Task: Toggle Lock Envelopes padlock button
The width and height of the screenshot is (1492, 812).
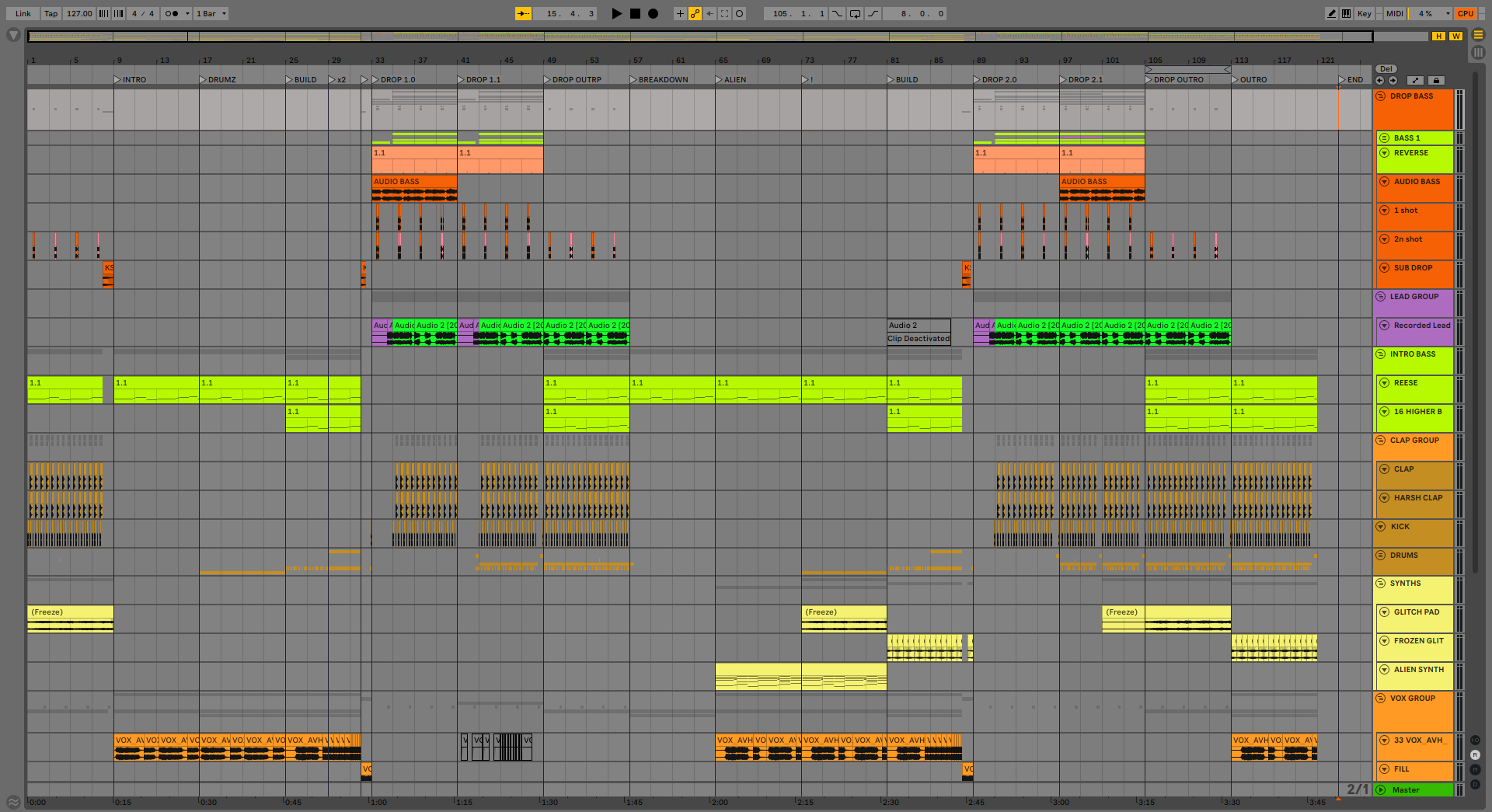Action: point(1436,80)
